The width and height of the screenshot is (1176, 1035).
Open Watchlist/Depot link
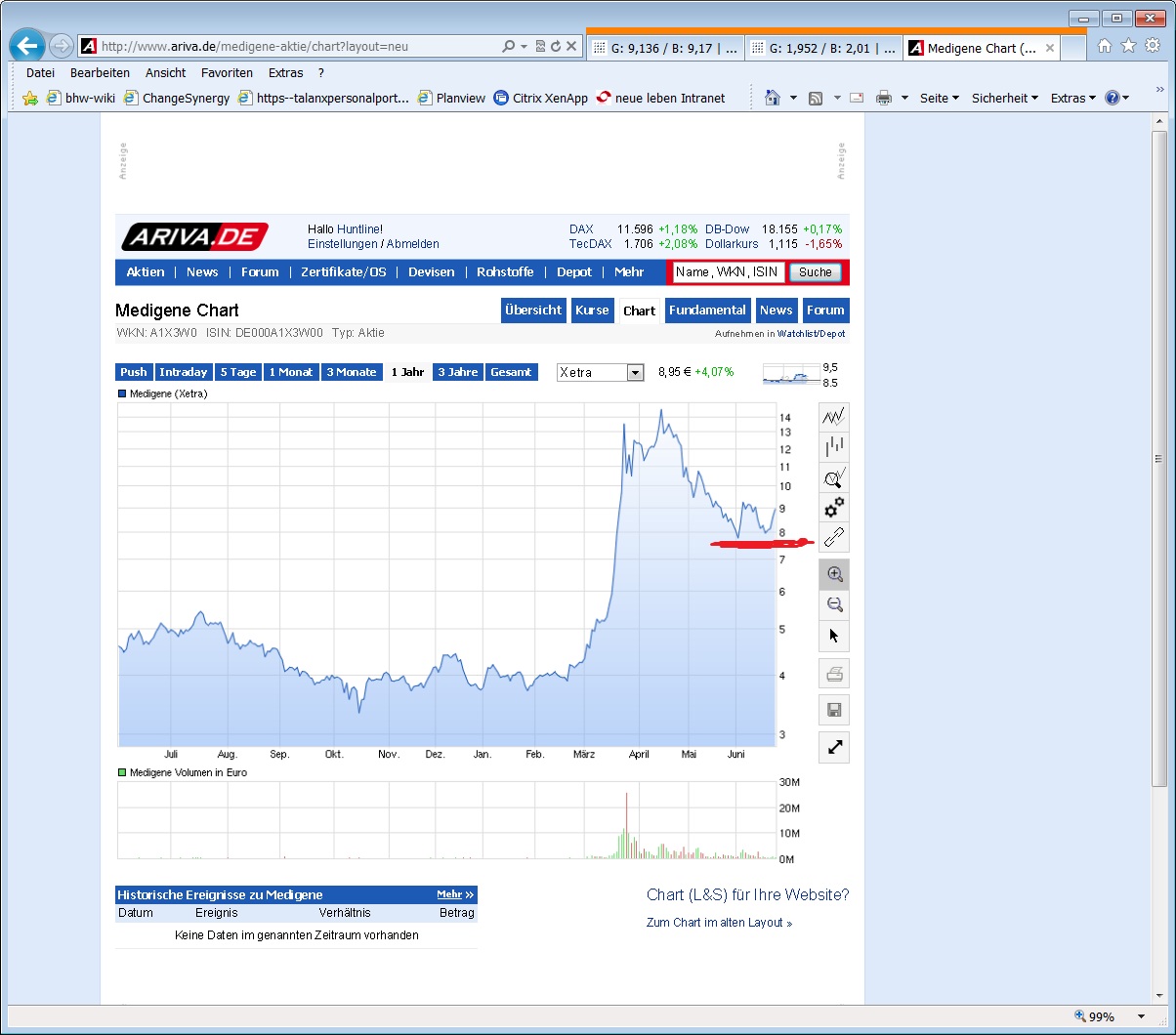pyautogui.click(x=812, y=334)
